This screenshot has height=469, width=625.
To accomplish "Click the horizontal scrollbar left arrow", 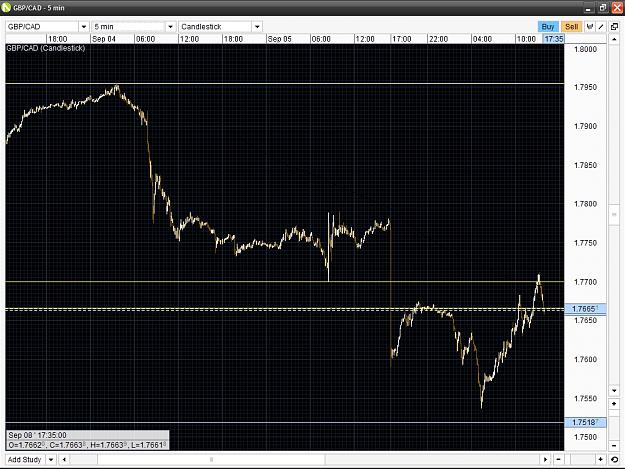I will click(64, 459).
